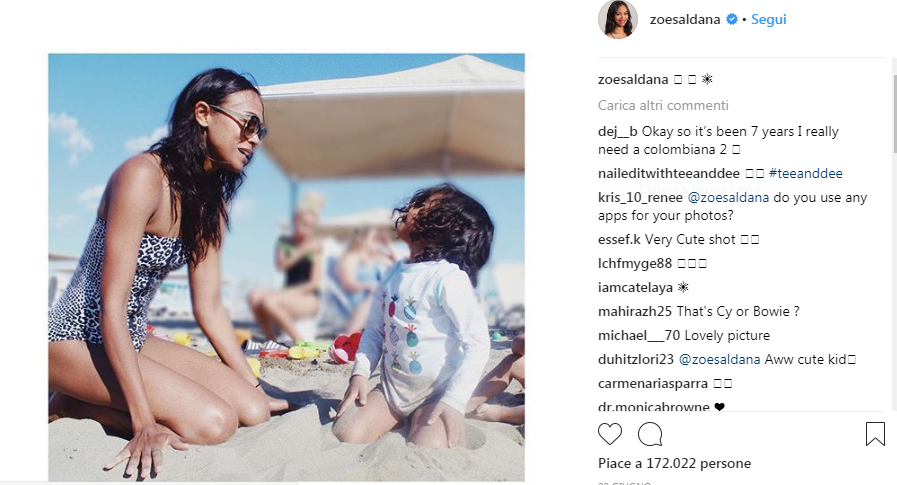
Task: Open the #teeanddee hashtag
Action: point(805,173)
